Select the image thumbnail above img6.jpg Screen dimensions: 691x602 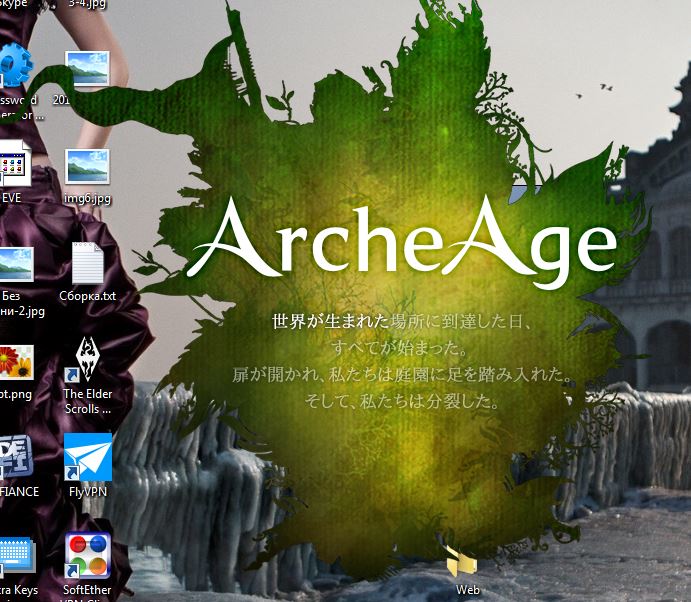(x=87, y=68)
